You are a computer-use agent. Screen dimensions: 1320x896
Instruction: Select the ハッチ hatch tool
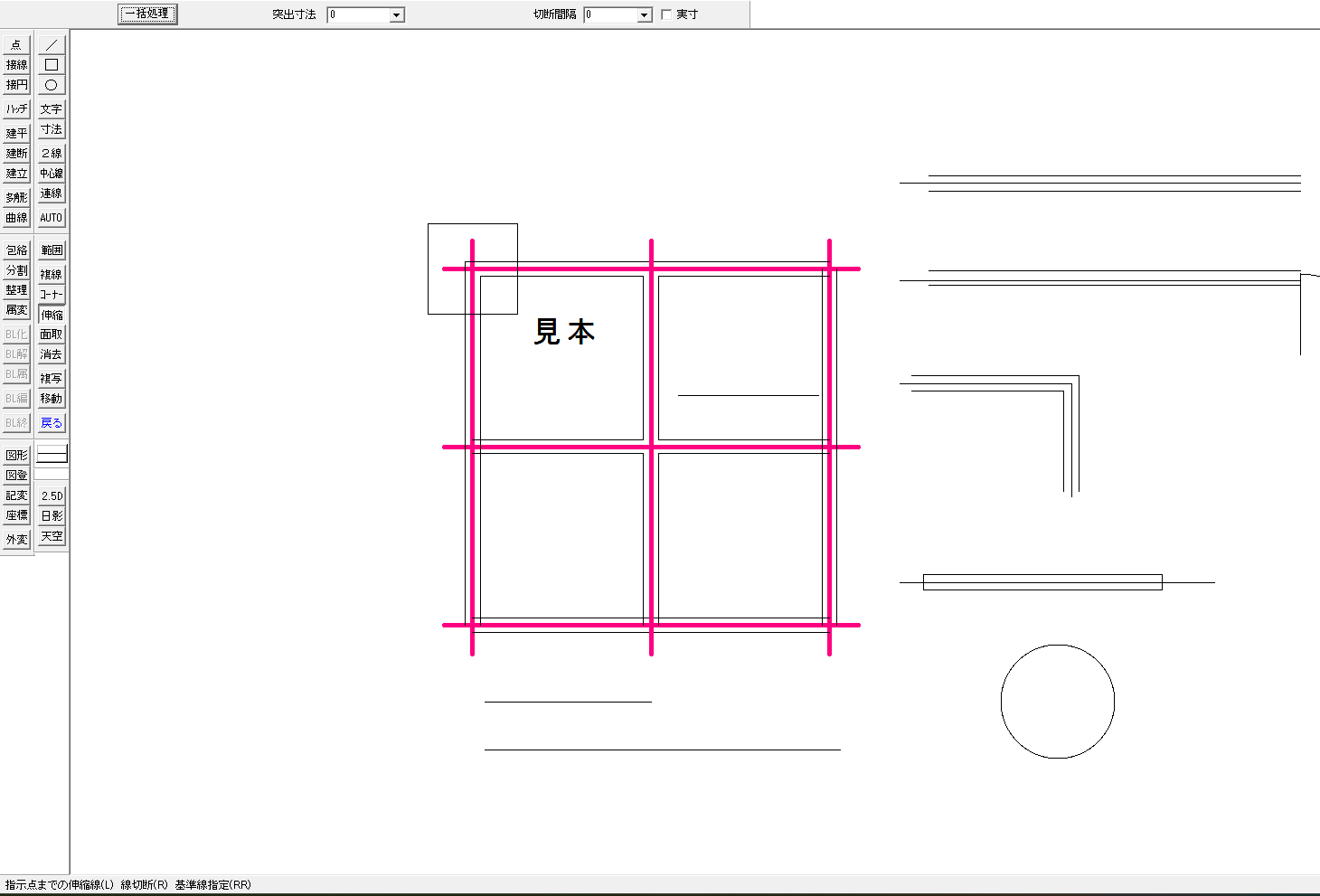coord(16,108)
